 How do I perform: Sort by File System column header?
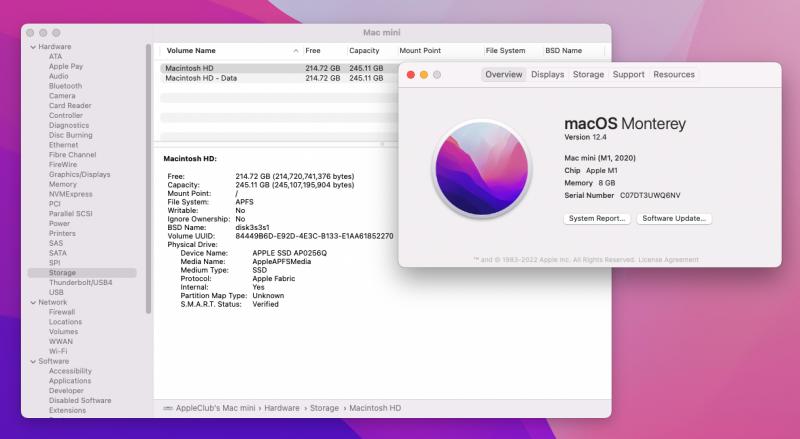[x=505, y=51]
